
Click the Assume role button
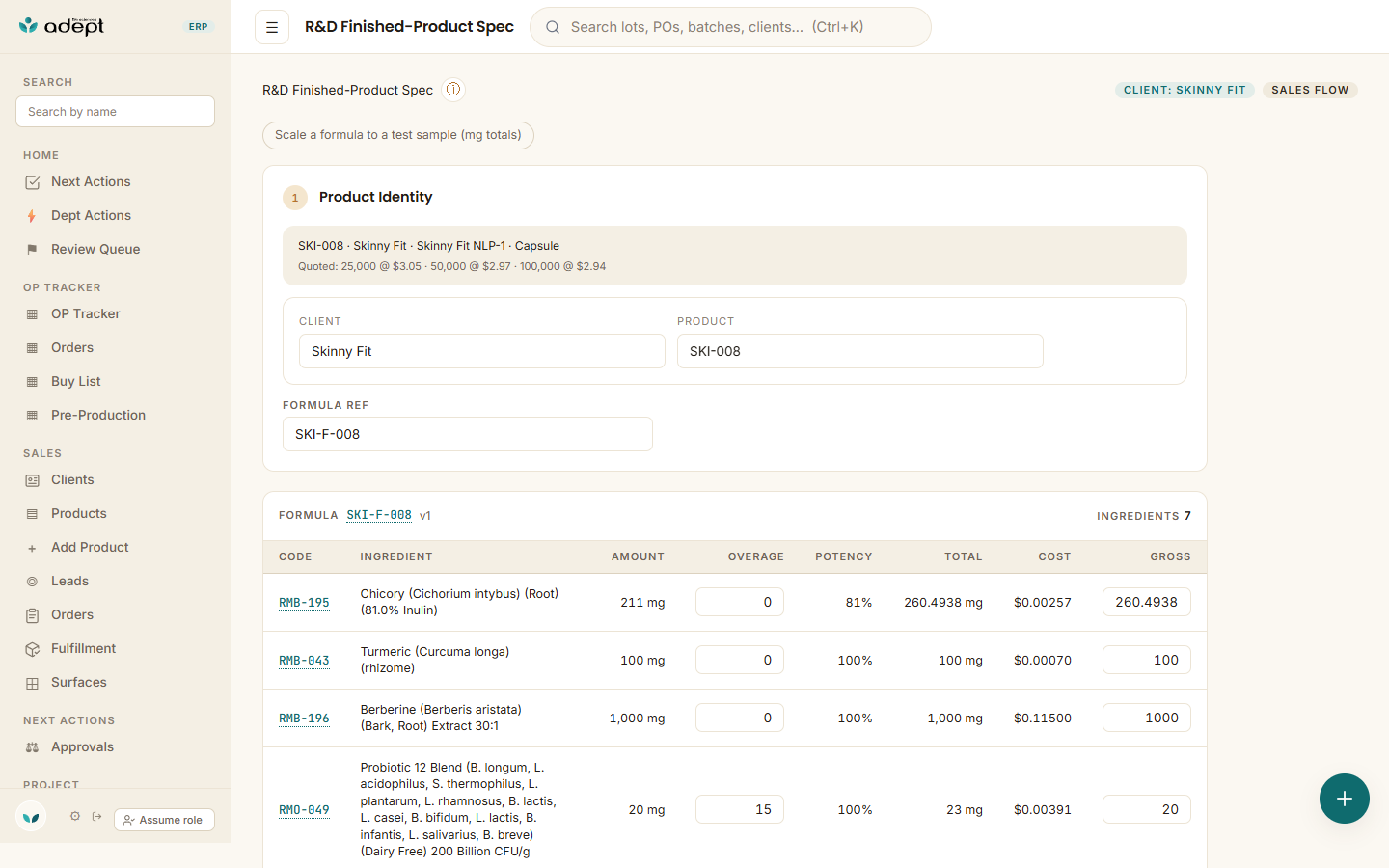click(164, 820)
